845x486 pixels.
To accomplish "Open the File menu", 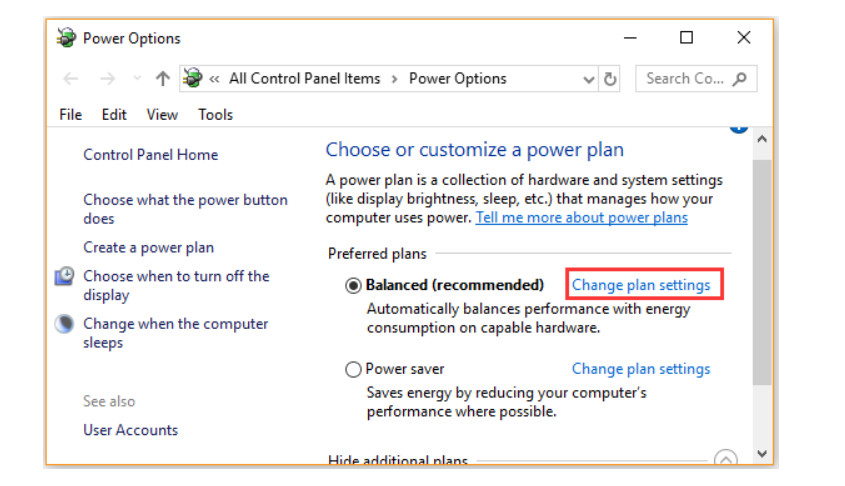I will (70, 114).
